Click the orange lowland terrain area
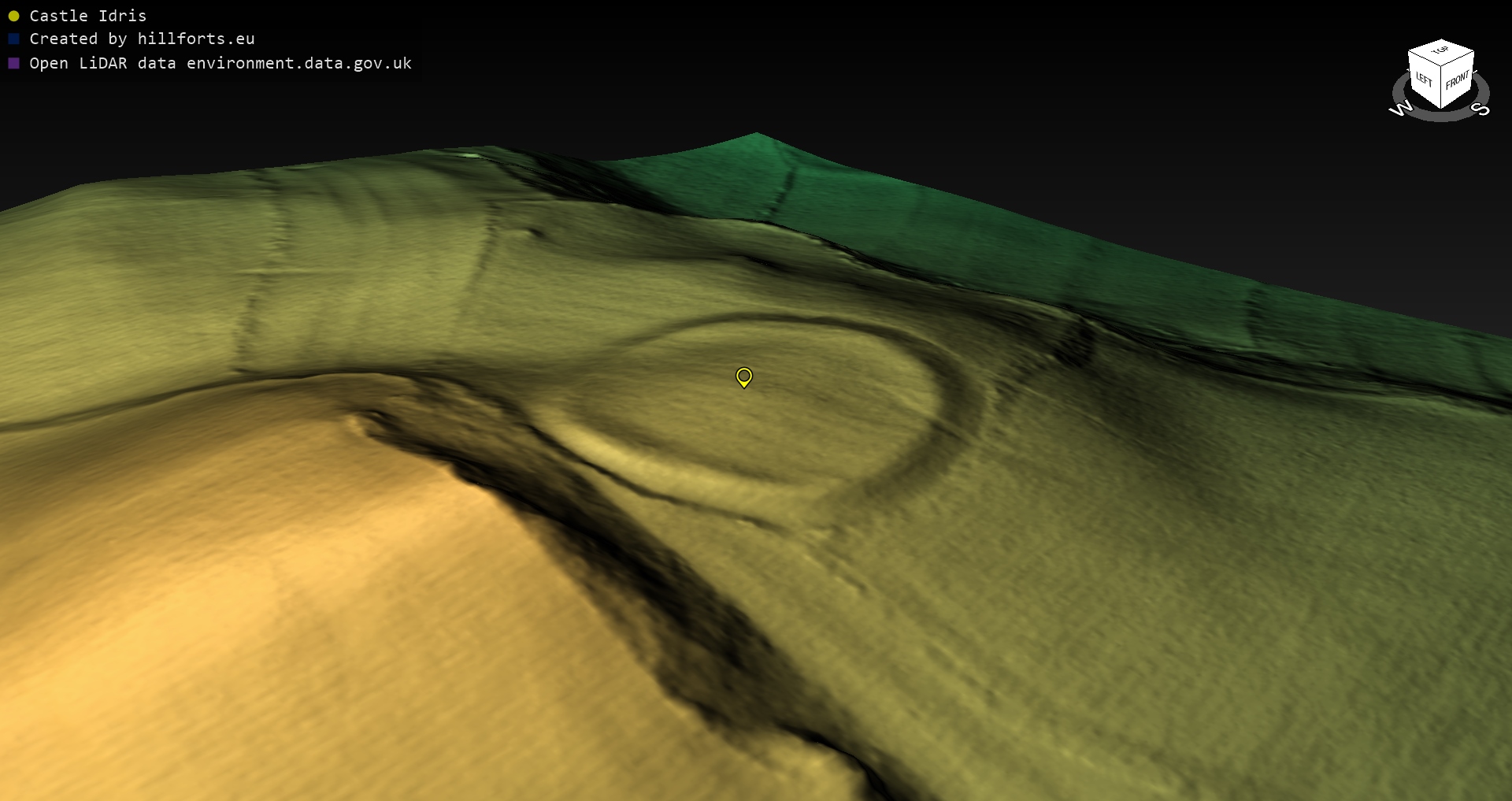Screen dimensions: 1512x801 [x=236, y=591]
